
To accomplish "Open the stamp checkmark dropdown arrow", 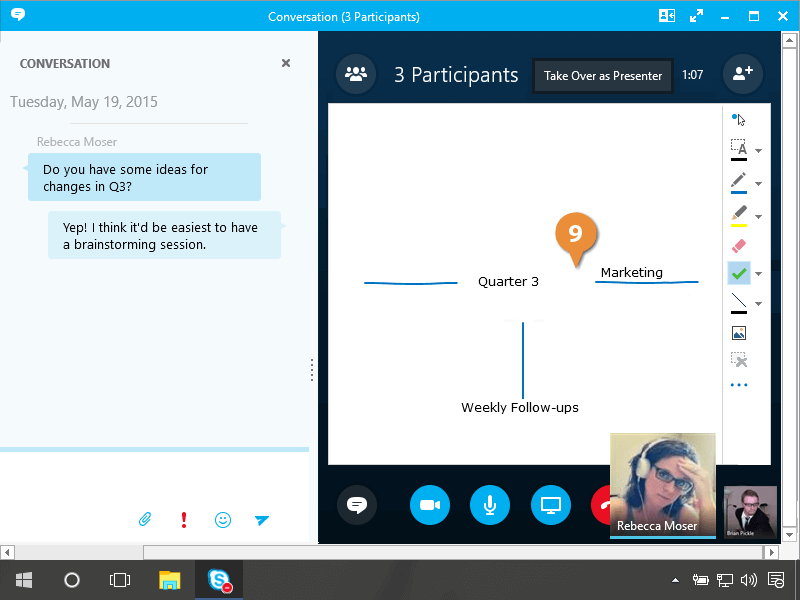I will [x=759, y=274].
